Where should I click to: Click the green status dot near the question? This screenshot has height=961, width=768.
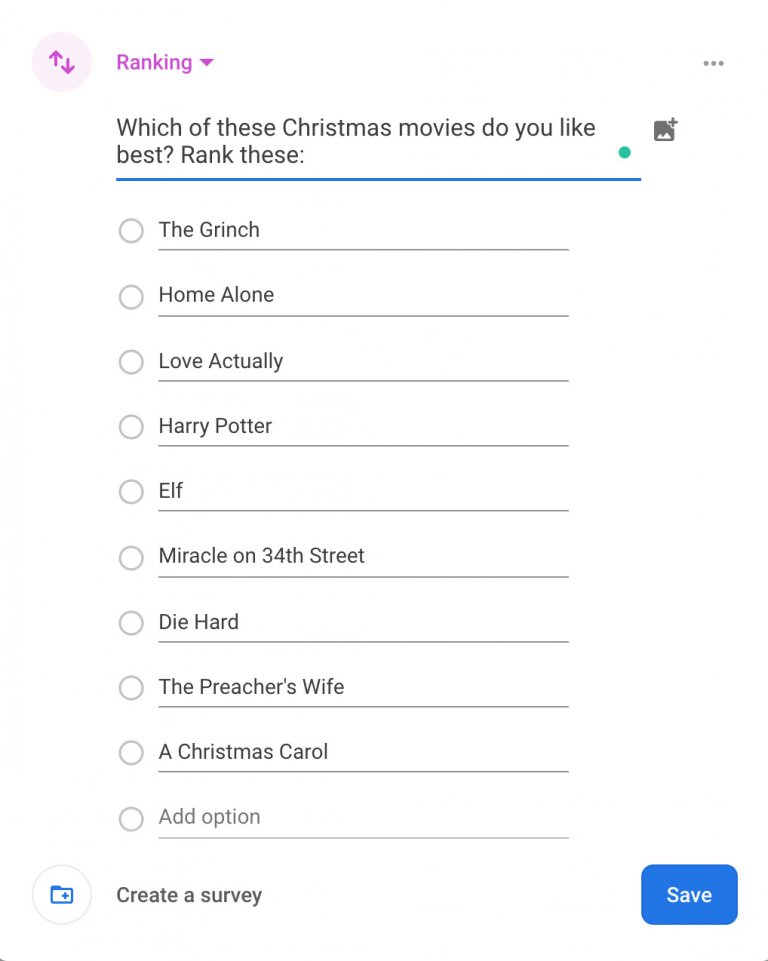point(624,152)
